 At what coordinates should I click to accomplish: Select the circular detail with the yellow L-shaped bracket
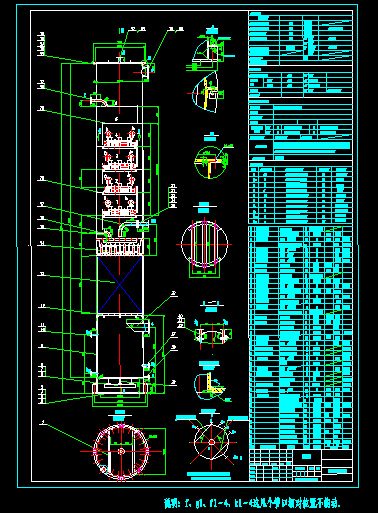pos(211,162)
